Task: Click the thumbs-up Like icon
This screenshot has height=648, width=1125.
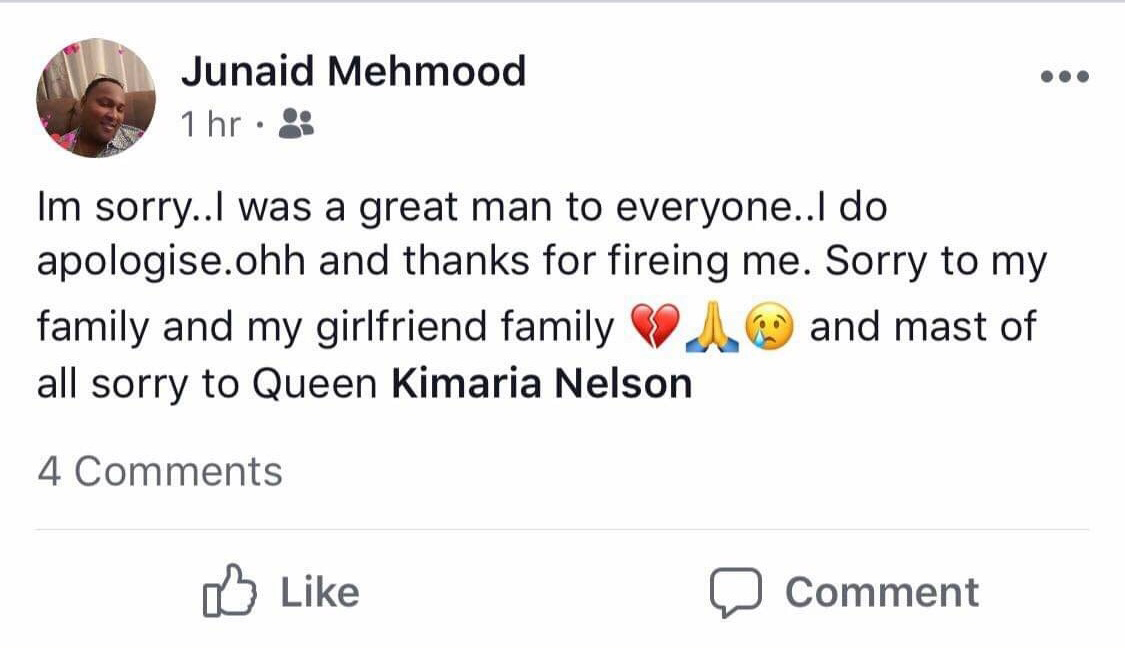Action: [x=229, y=592]
